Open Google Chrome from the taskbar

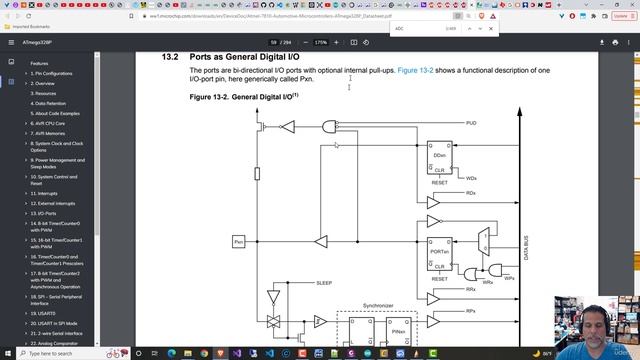coord(204,353)
